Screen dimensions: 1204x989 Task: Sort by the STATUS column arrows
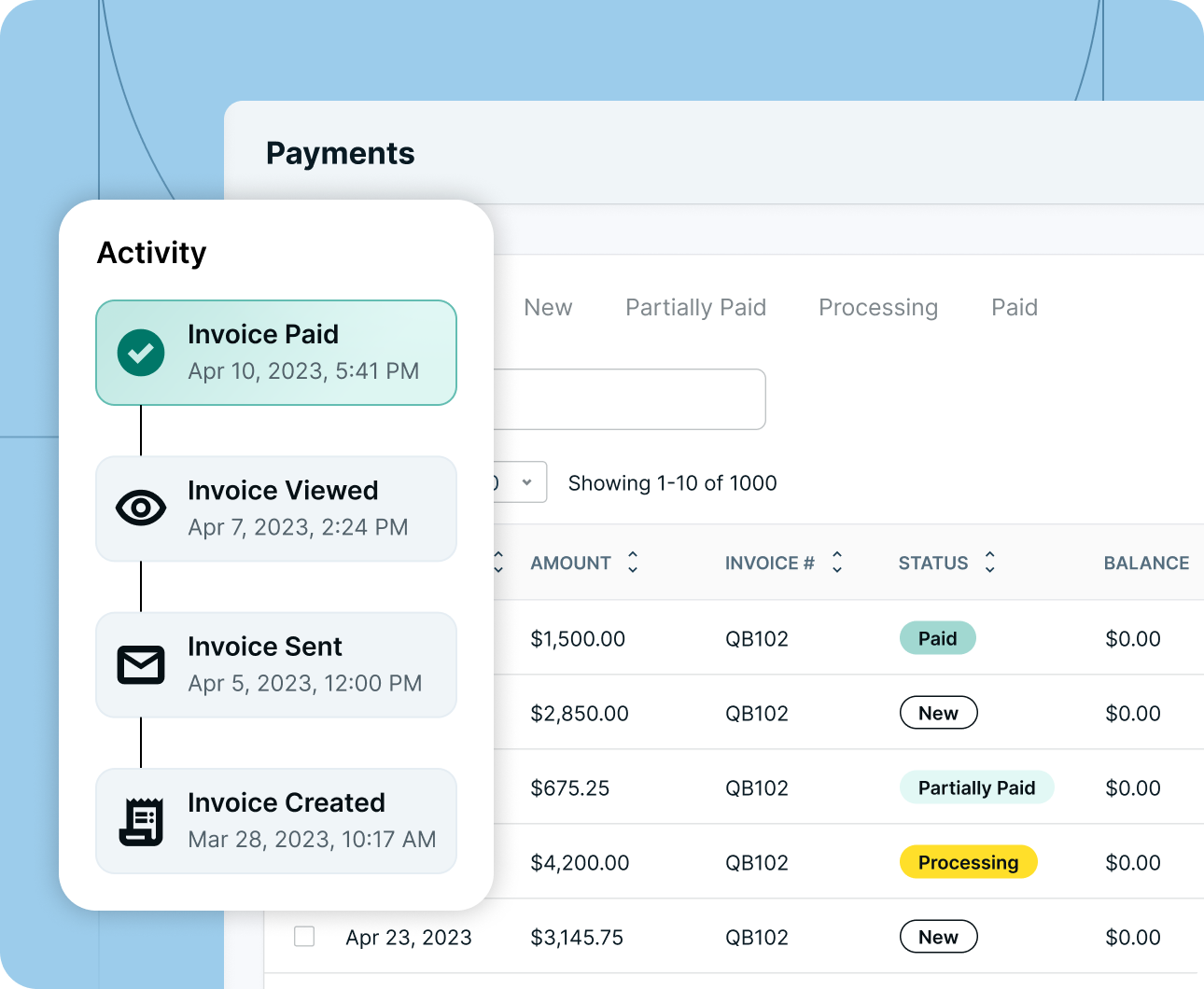pos(990,562)
